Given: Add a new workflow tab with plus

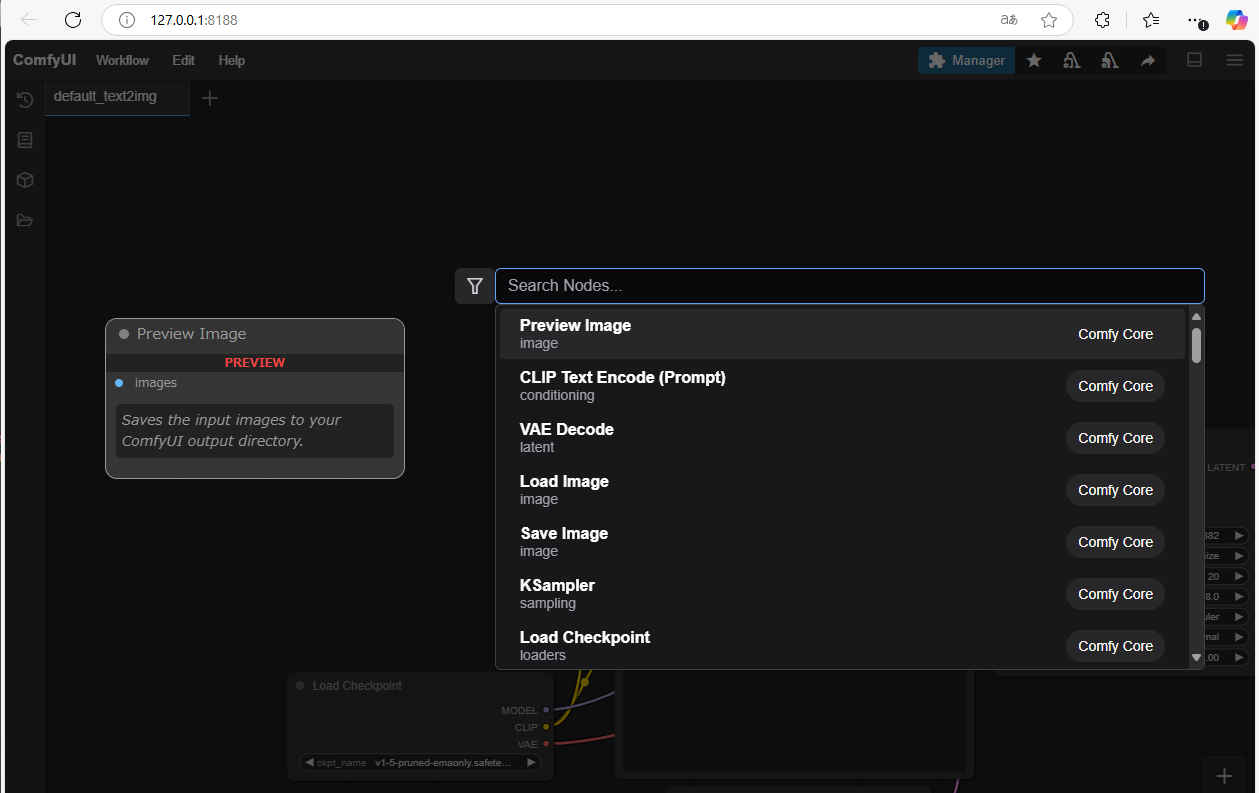Looking at the screenshot, I should [x=210, y=98].
